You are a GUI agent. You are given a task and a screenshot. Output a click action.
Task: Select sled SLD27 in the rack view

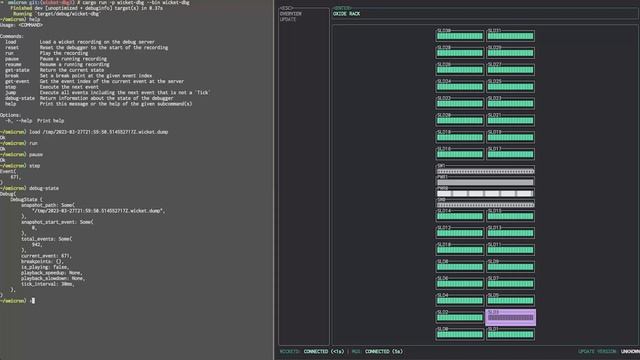[510, 69]
